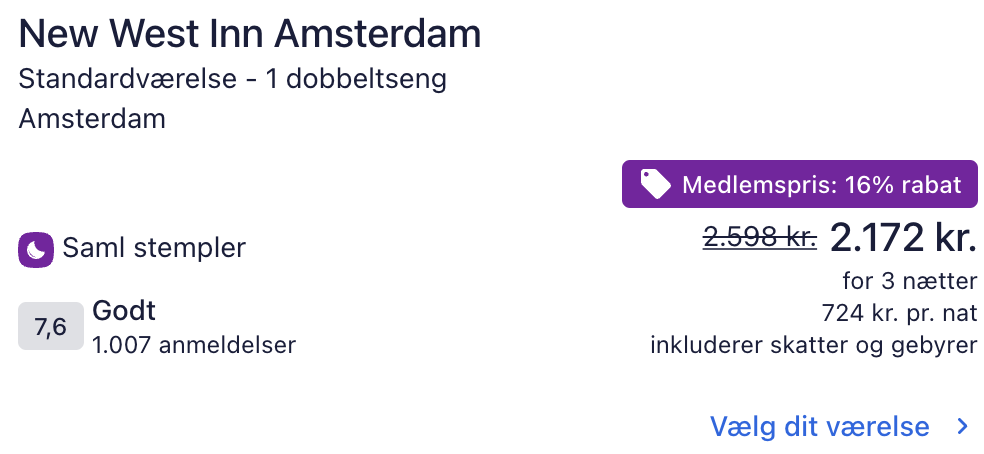Open the 1.007 anmeldelser reviews text
Screen dimensions: 984x454
click(x=194, y=346)
